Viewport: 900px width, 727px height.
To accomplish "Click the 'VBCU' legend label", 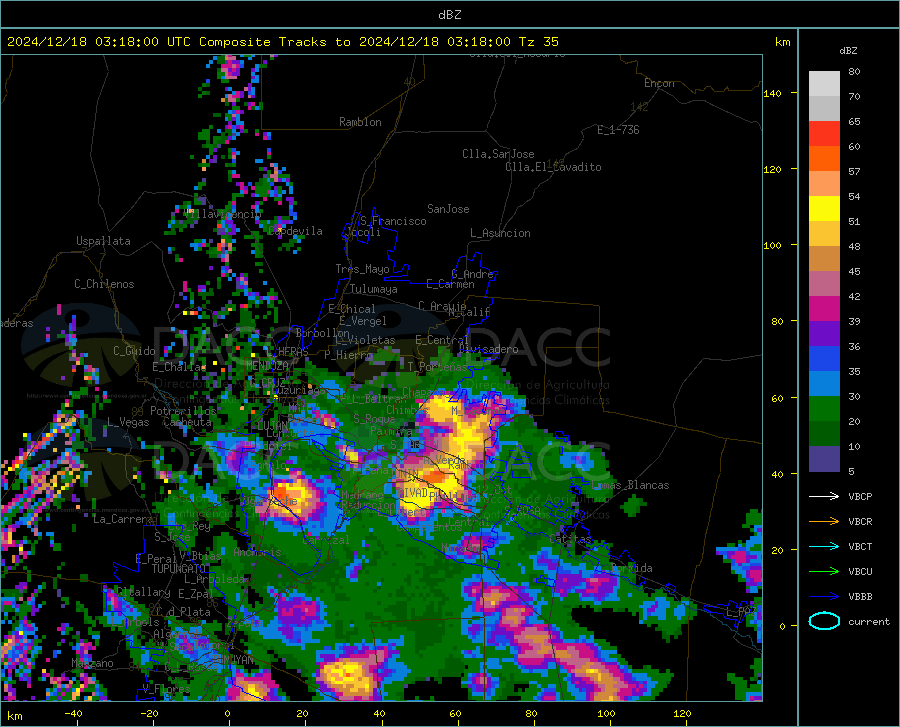I will pyautogui.click(x=860, y=572).
